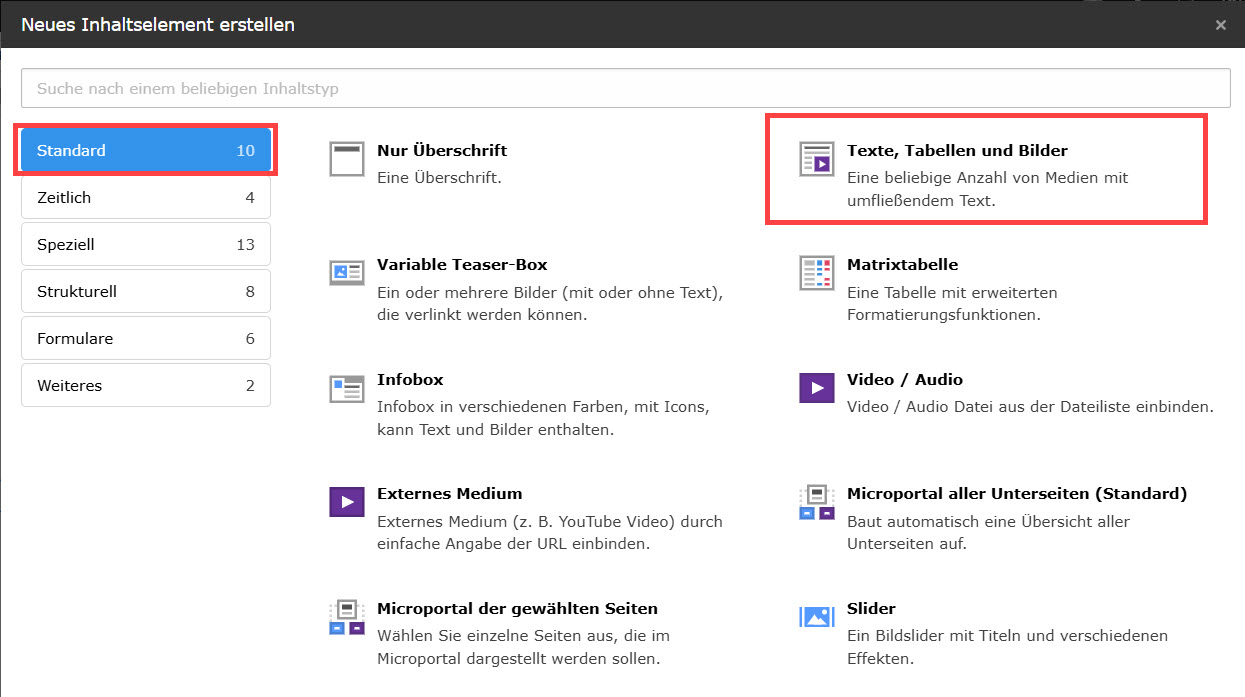Click the Matrixtabelle title link

pyautogui.click(x=902, y=265)
